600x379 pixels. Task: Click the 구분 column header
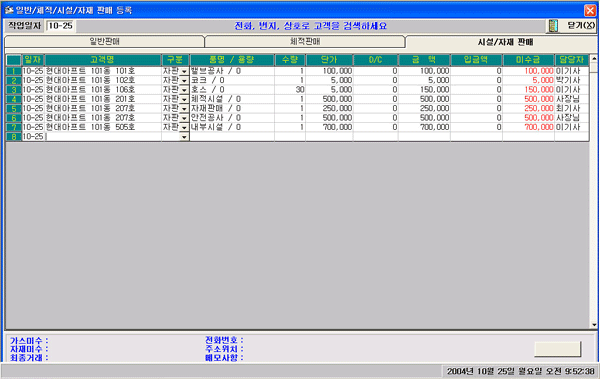[x=175, y=60]
